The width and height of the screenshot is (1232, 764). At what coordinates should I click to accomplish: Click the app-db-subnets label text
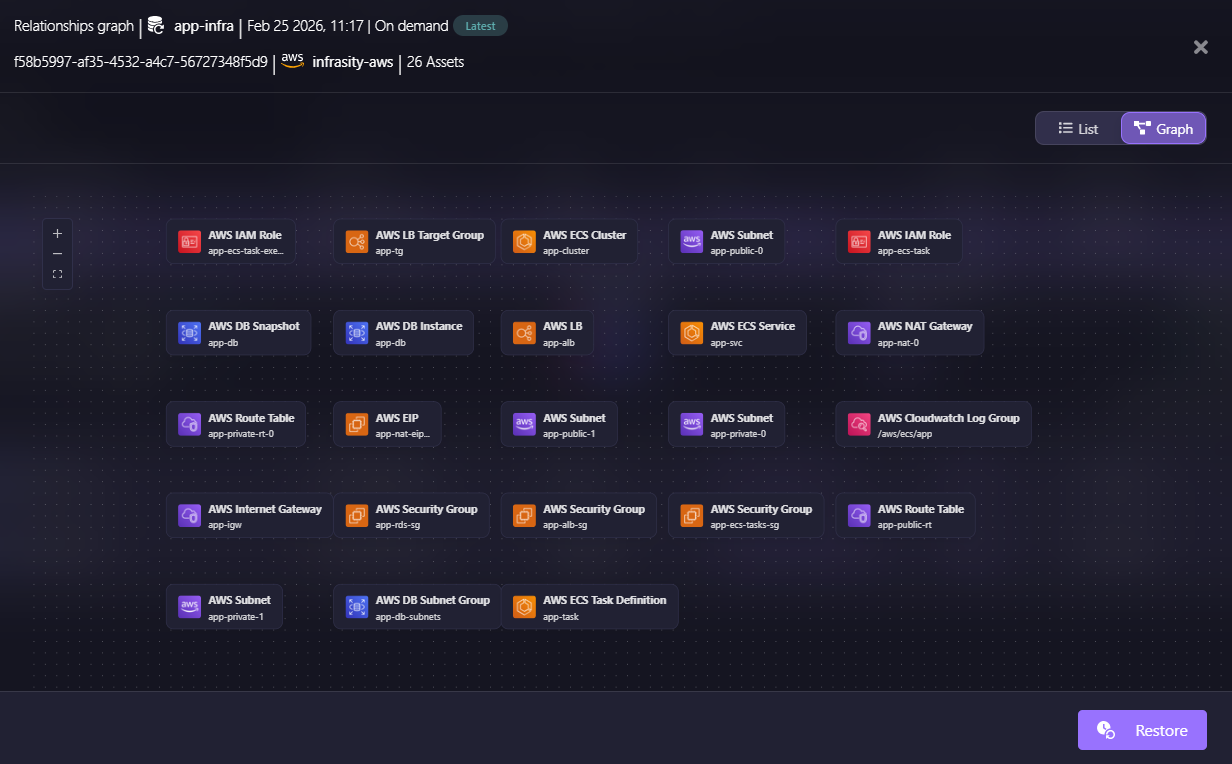click(408, 617)
